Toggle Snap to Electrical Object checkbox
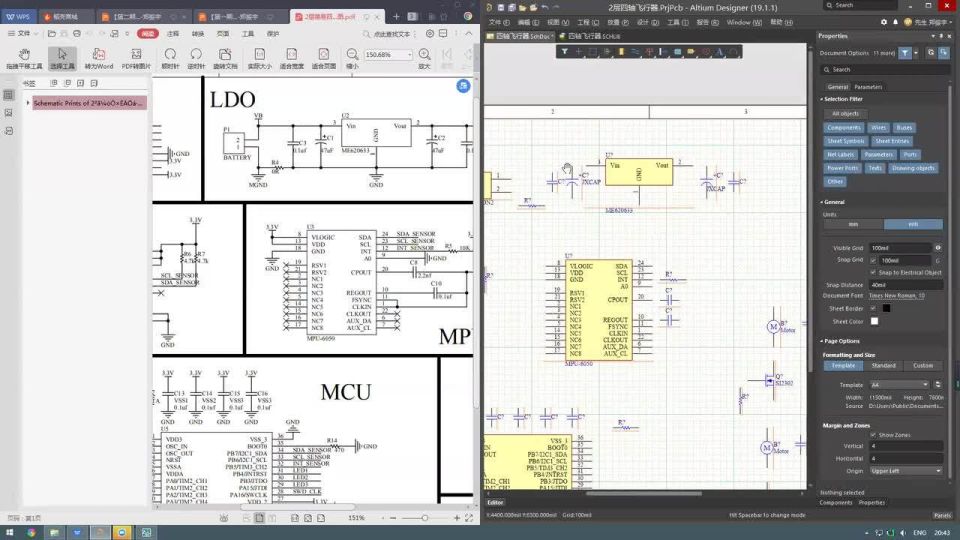Viewport: 960px width, 540px height. [873, 272]
